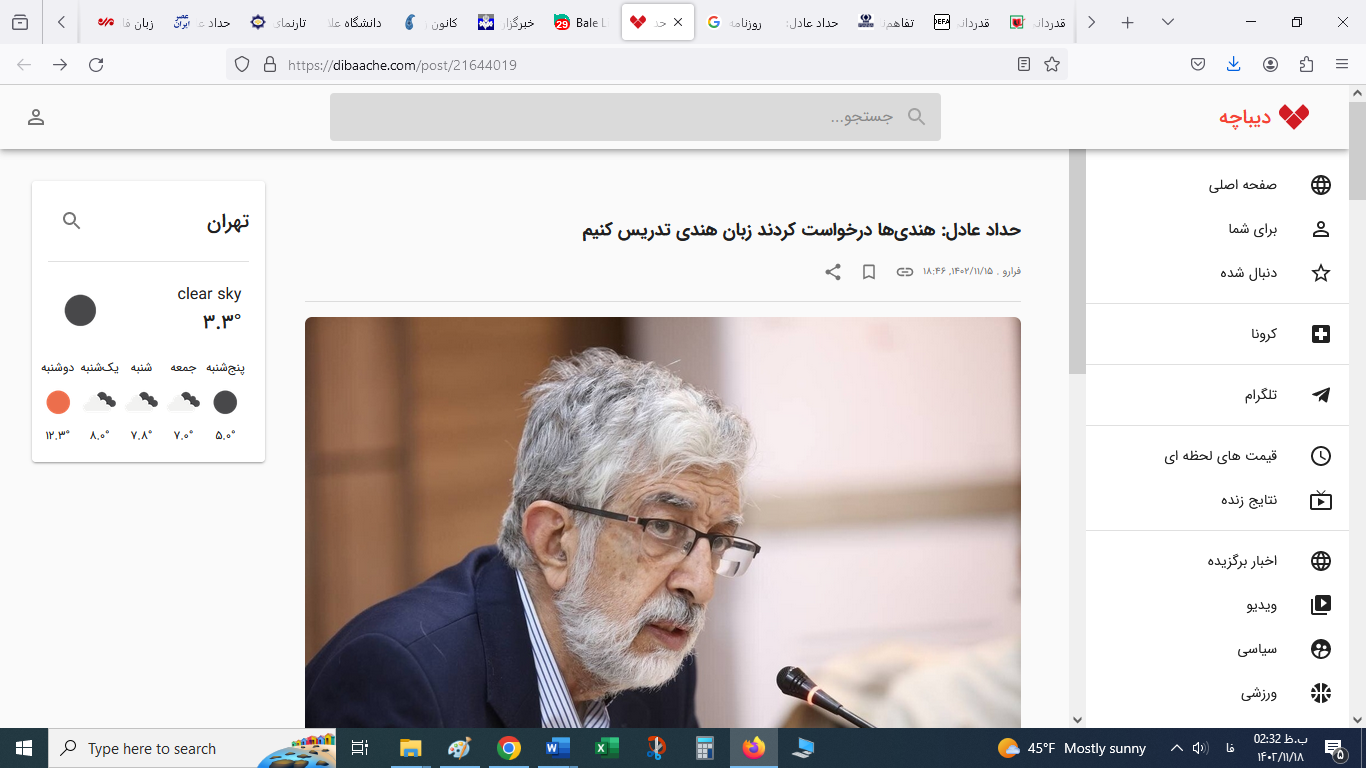
Task: Click the search magnifier in Tehran weather widget
Action: (x=71, y=221)
